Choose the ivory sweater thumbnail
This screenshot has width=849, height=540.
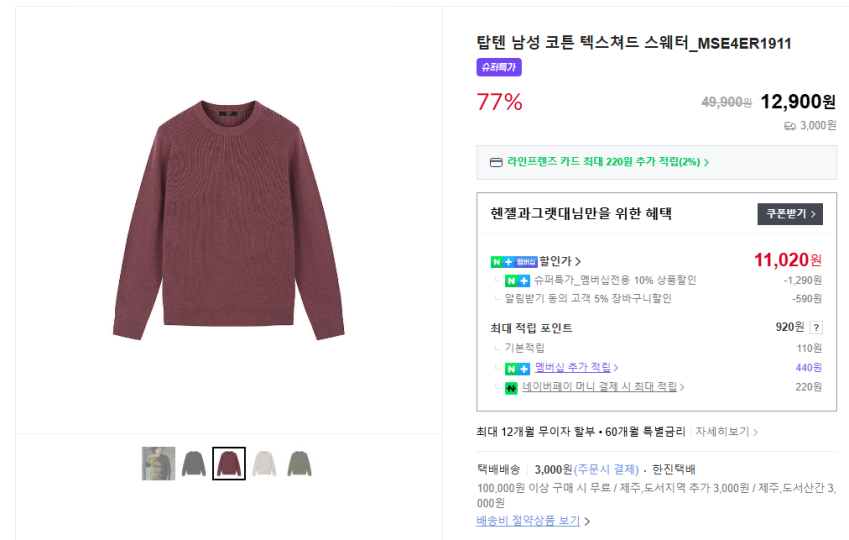pyautogui.click(x=264, y=463)
